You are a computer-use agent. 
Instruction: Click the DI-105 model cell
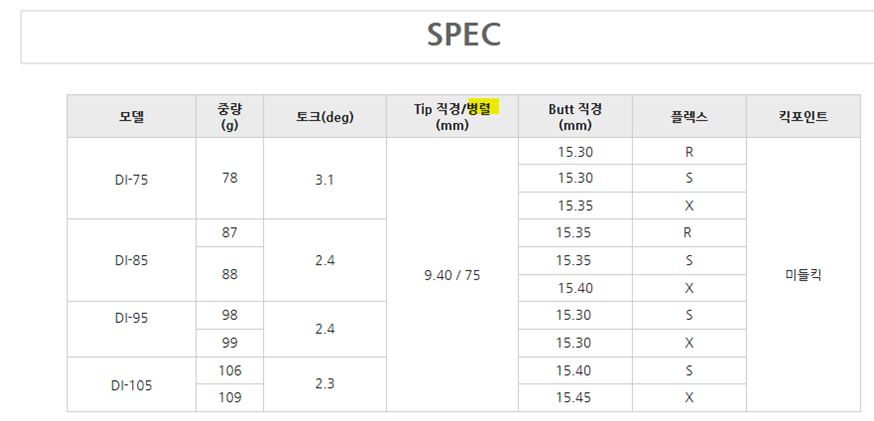pyautogui.click(x=131, y=384)
